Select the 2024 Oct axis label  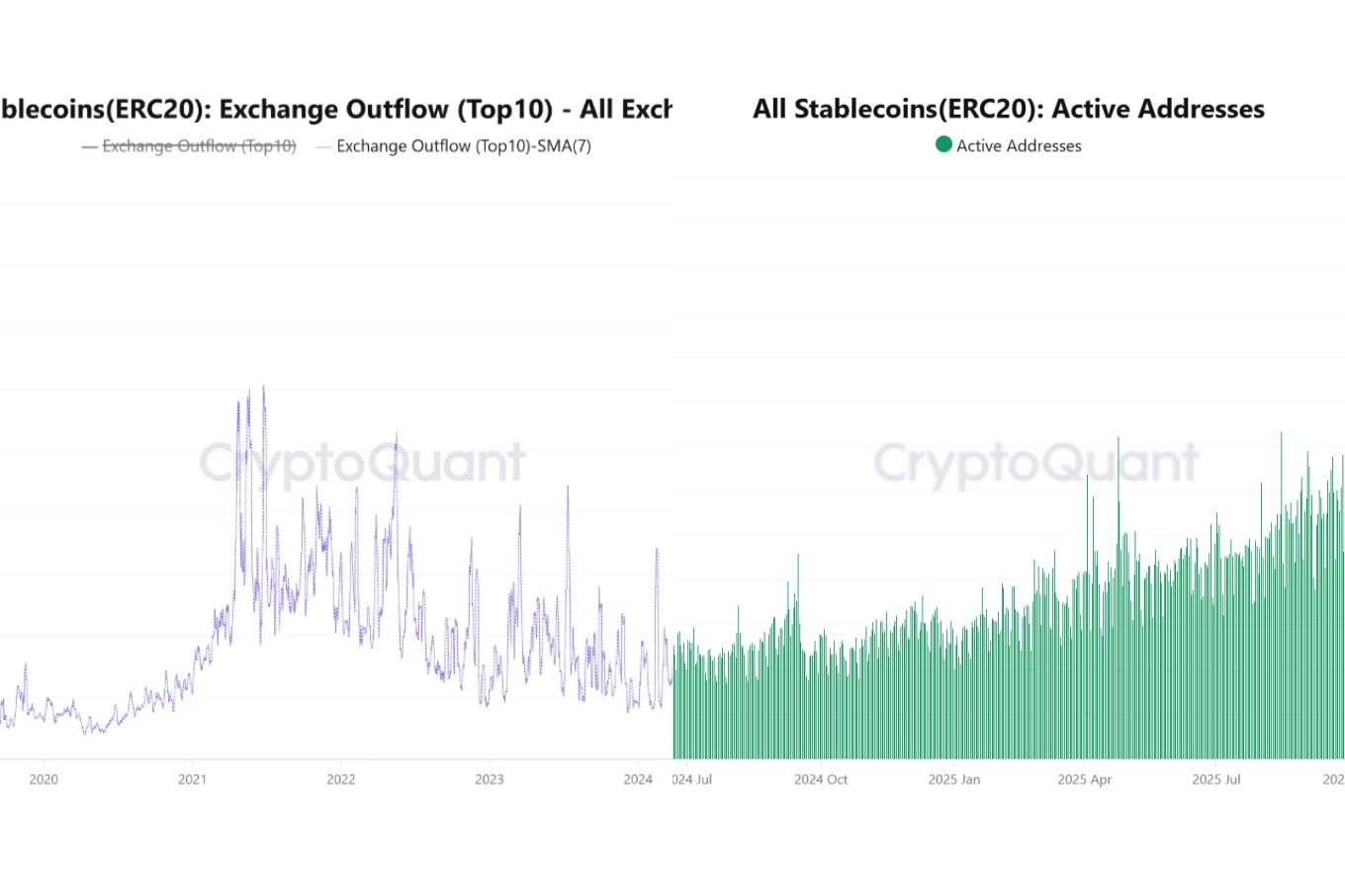click(821, 779)
